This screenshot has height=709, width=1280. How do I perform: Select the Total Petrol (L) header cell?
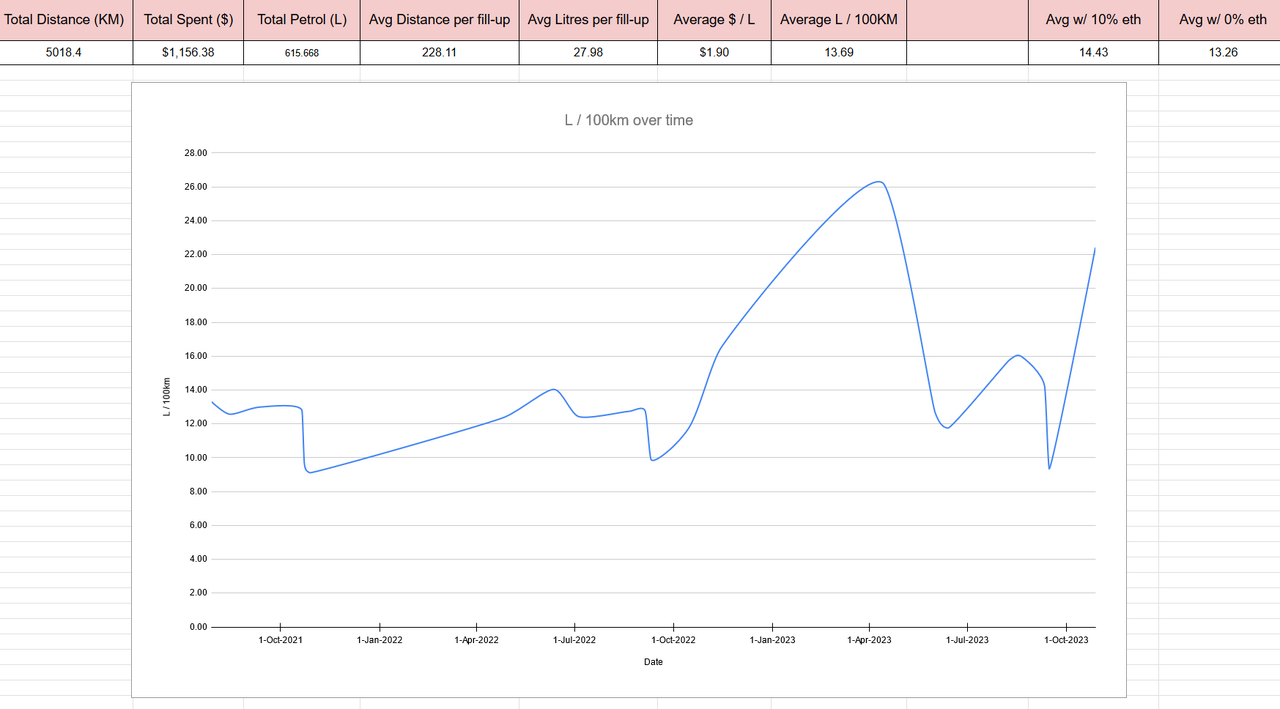(302, 20)
